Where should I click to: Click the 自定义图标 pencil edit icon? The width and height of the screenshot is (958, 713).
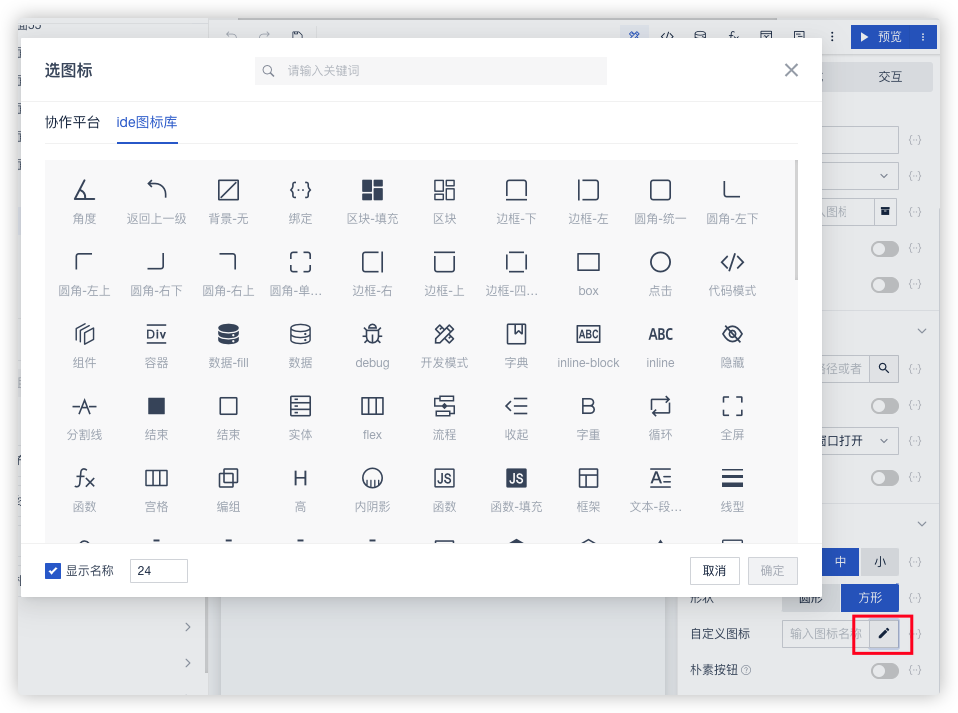tap(883, 634)
